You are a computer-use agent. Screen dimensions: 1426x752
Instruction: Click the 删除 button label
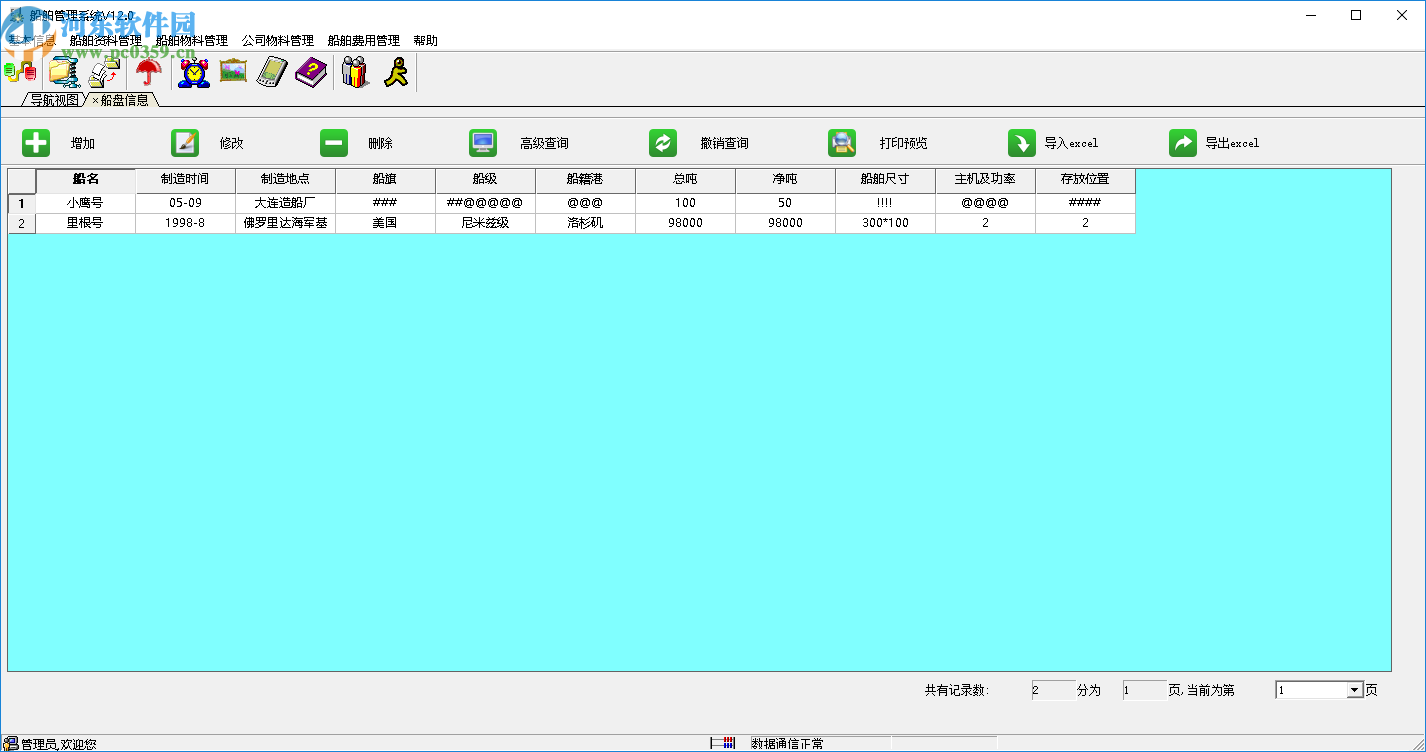(381, 144)
